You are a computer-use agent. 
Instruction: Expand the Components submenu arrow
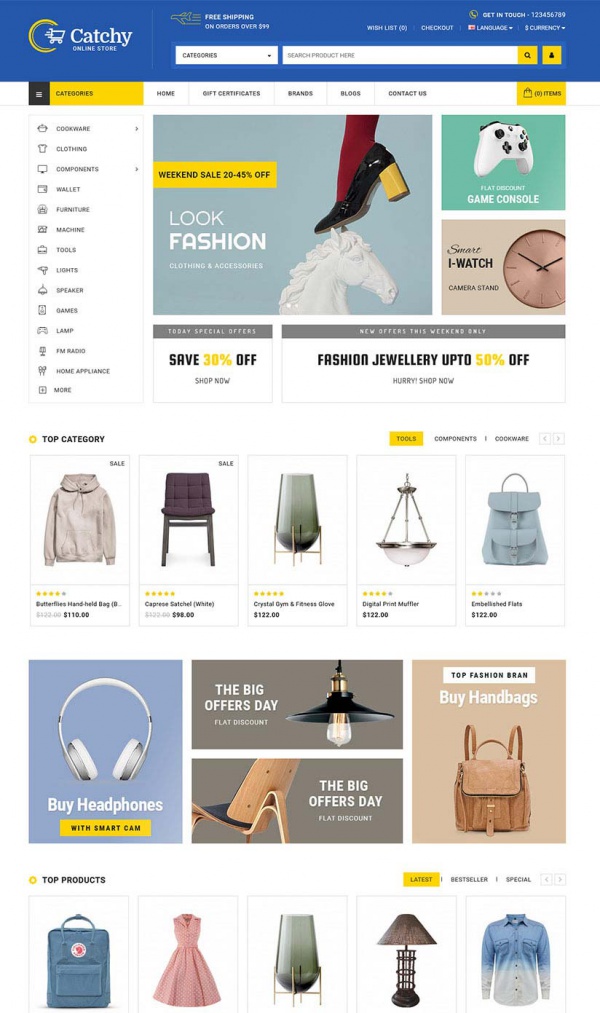point(136,169)
